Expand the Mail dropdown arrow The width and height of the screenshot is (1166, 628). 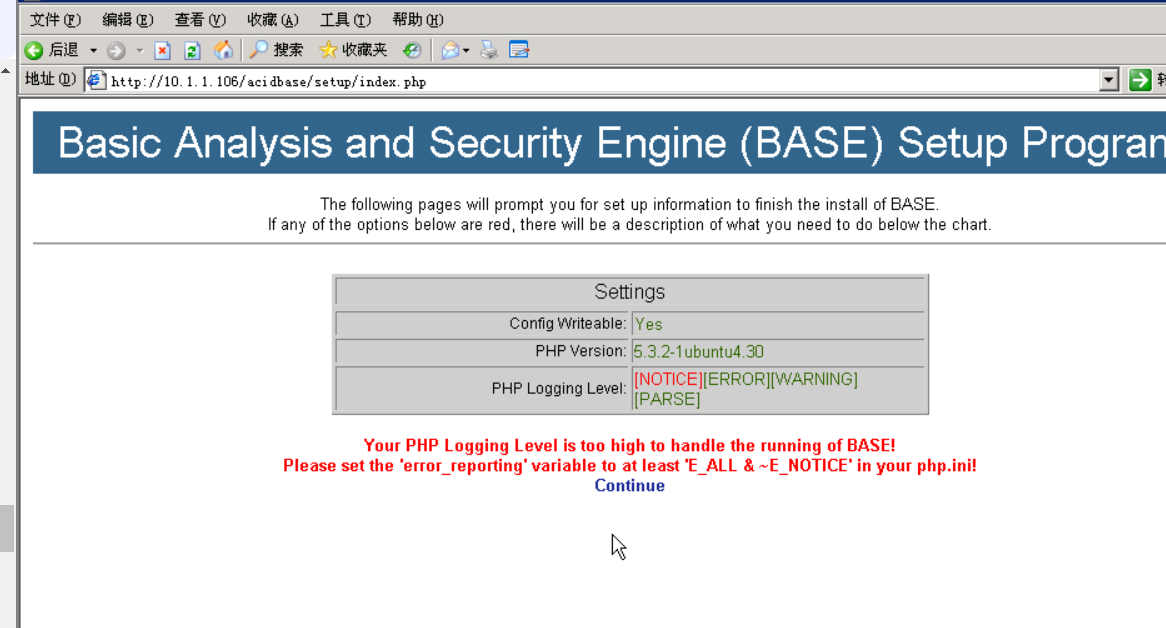466,51
